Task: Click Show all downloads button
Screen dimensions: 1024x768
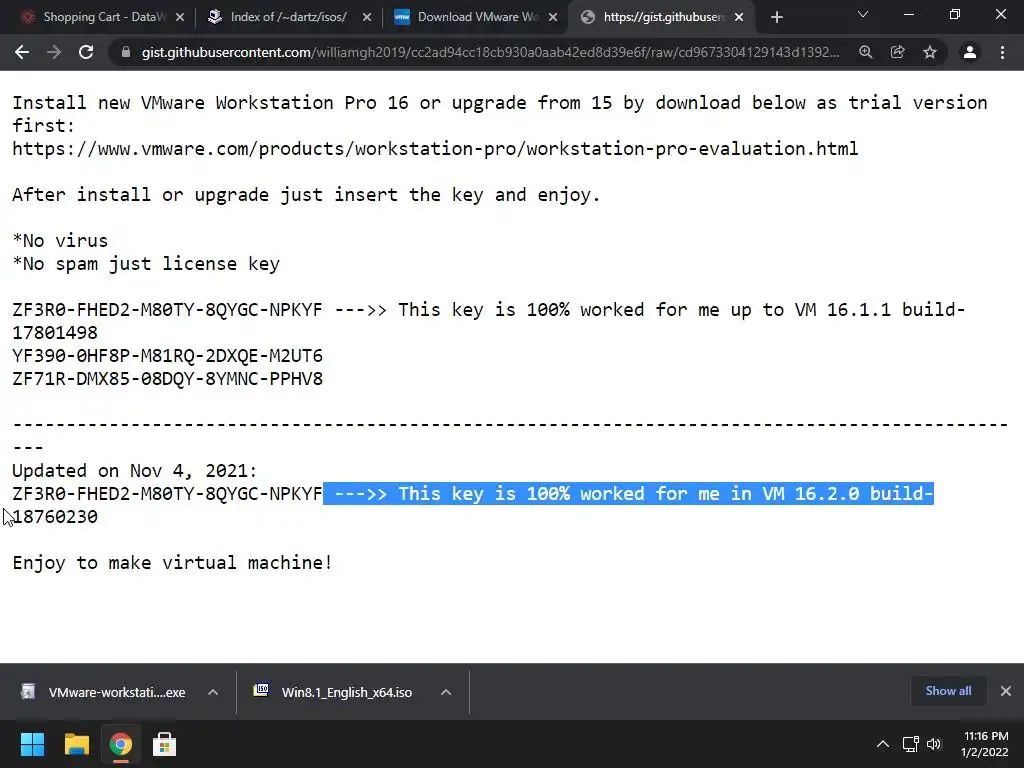Action: tap(948, 691)
